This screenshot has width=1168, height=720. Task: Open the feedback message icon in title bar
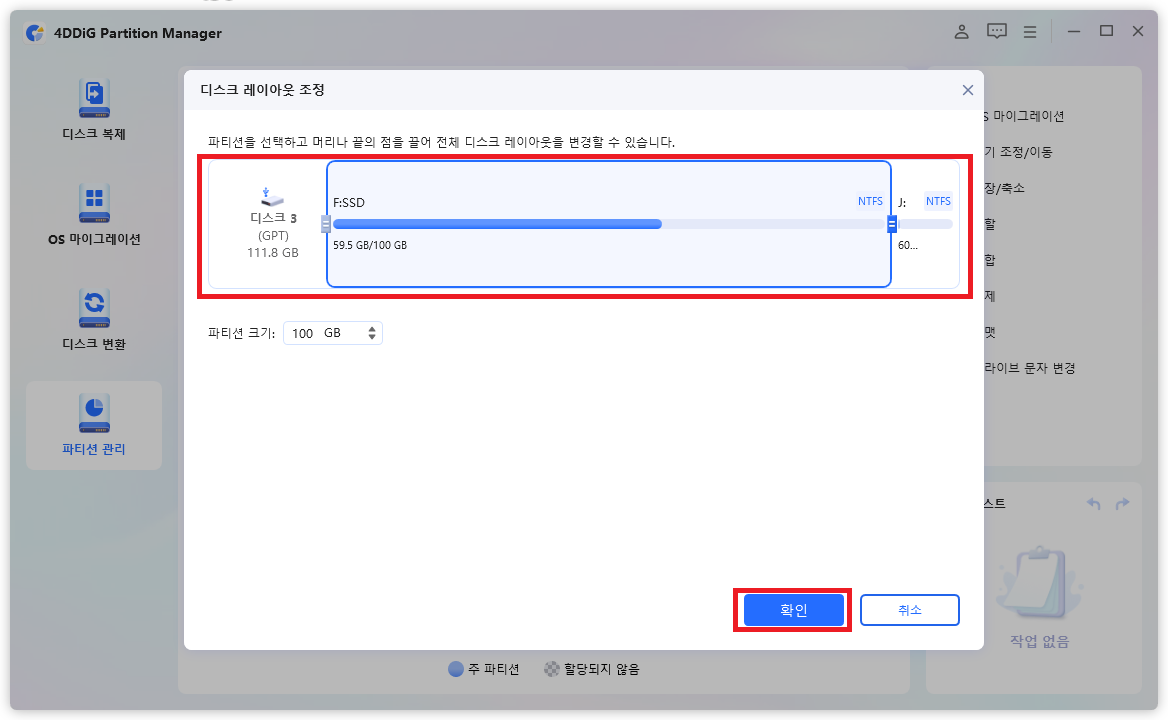pyautogui.click(x=996, y=31)
